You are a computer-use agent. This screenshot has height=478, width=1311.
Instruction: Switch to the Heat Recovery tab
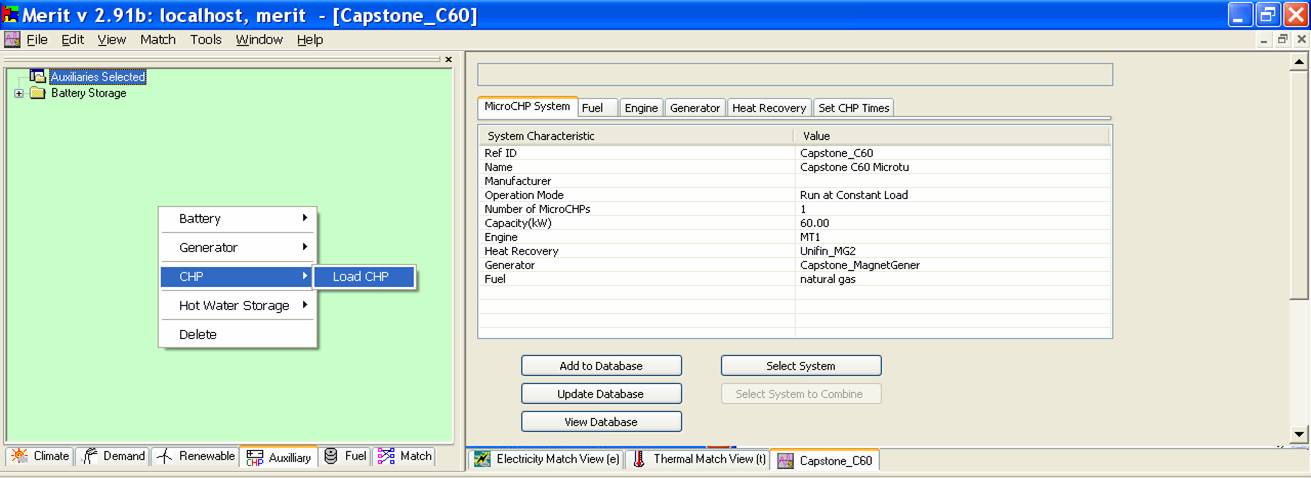pos(768,108)
